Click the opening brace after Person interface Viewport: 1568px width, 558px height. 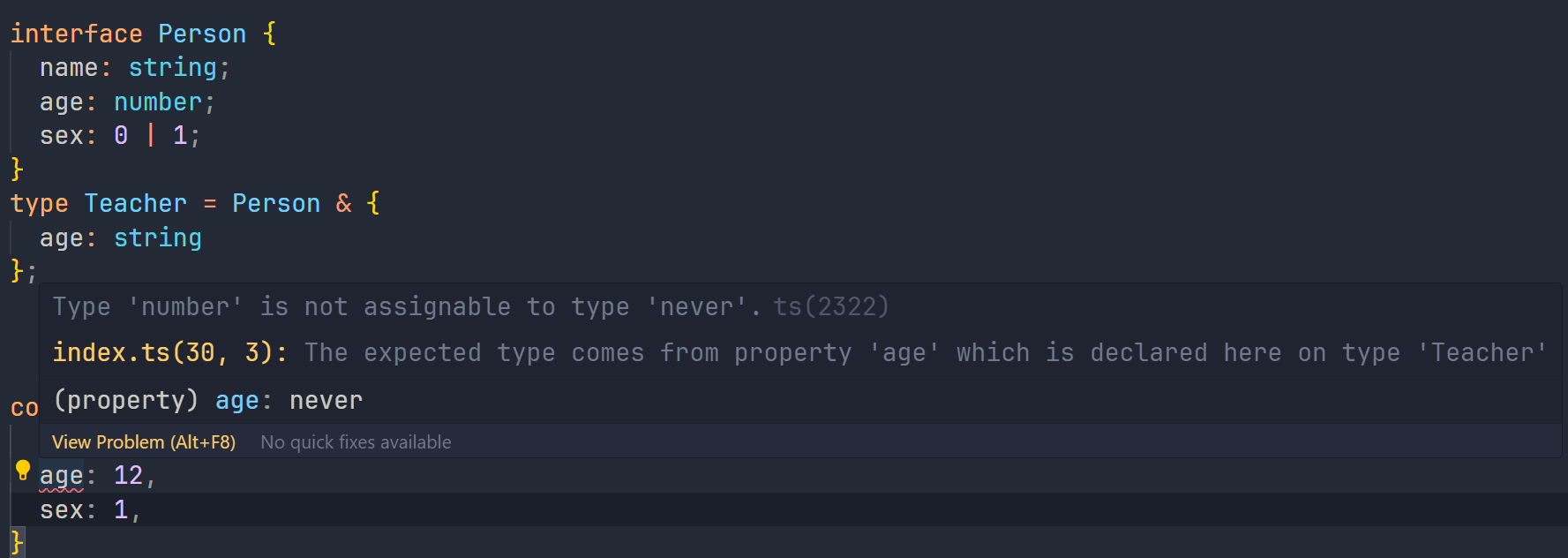[269, 34]
